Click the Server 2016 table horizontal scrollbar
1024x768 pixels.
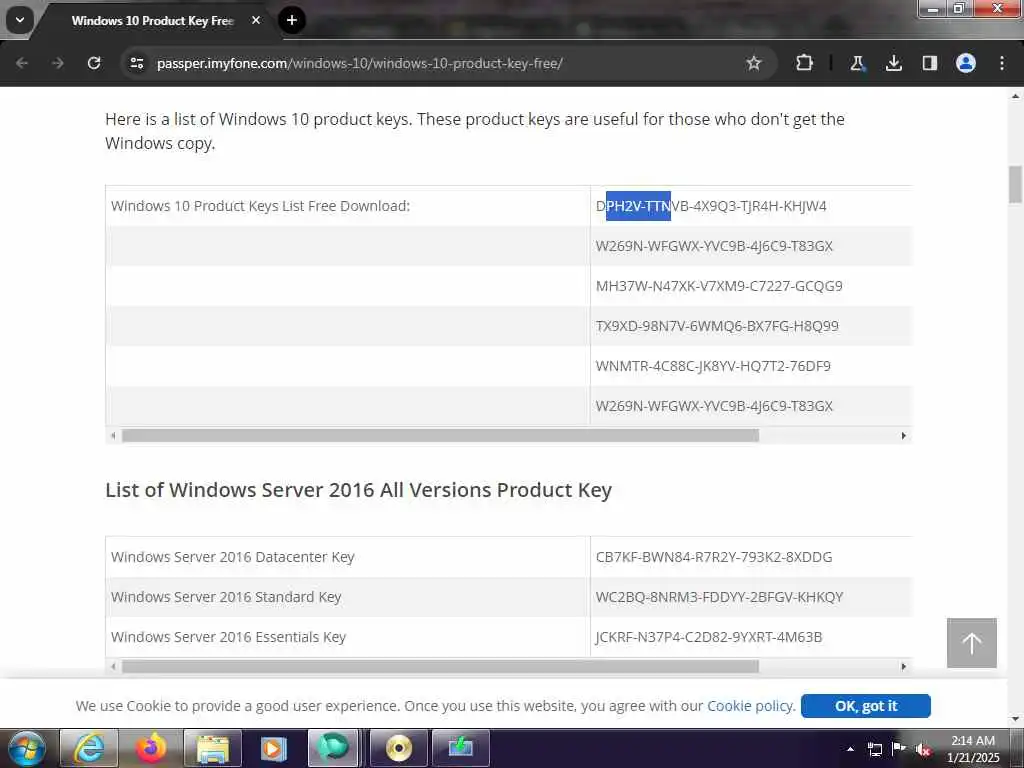[x=440, y=666]
